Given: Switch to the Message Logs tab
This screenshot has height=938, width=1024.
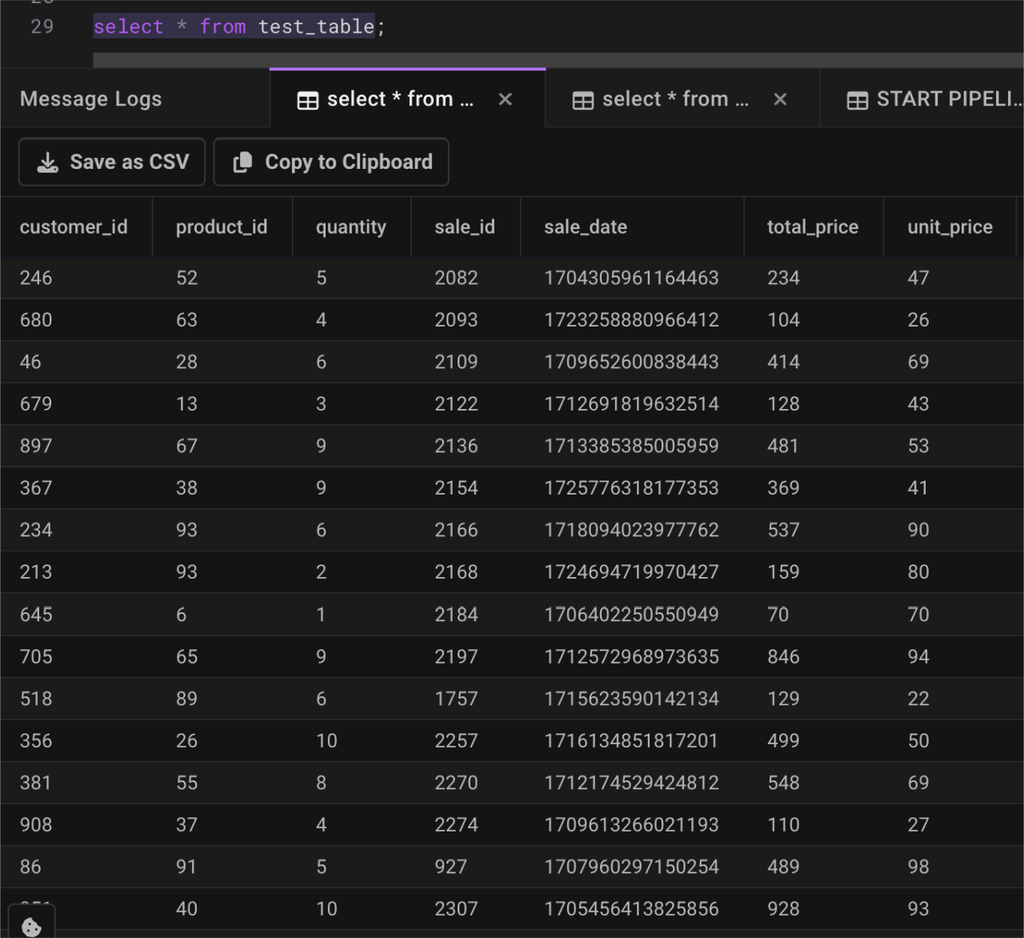Looking at the screenshot, I should [91, 99].
